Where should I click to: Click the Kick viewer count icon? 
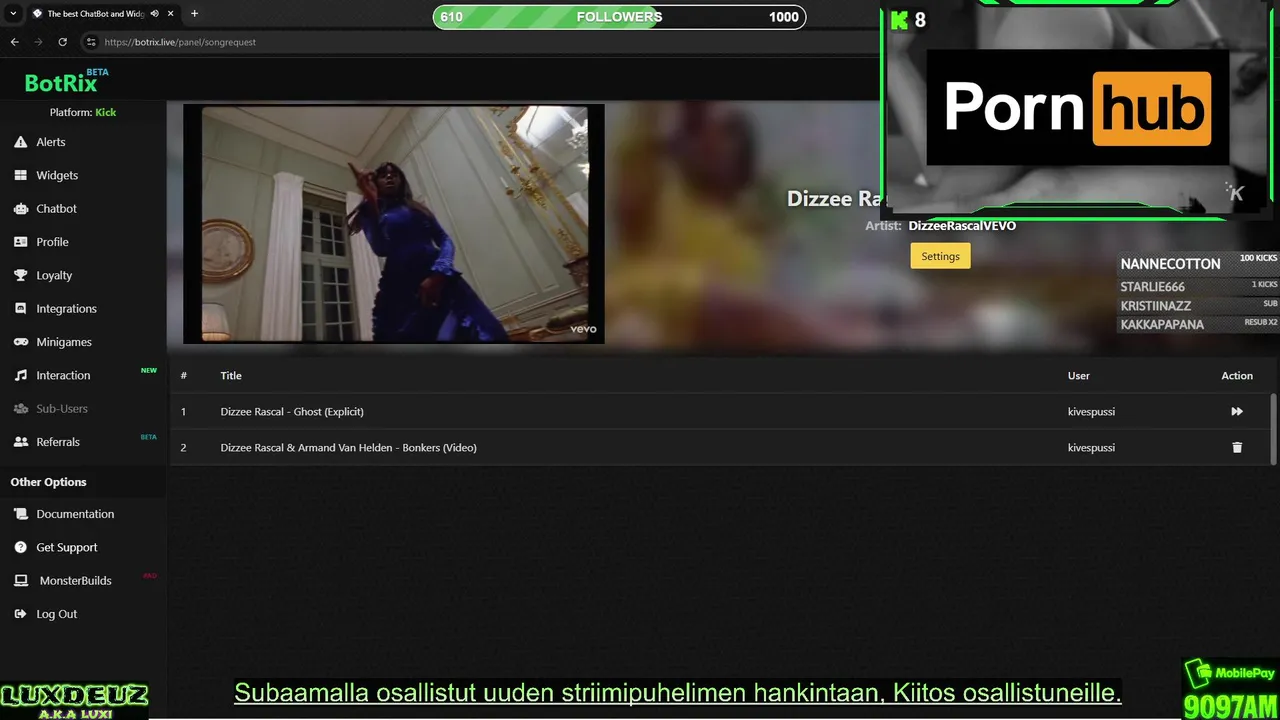coord(899,20)
